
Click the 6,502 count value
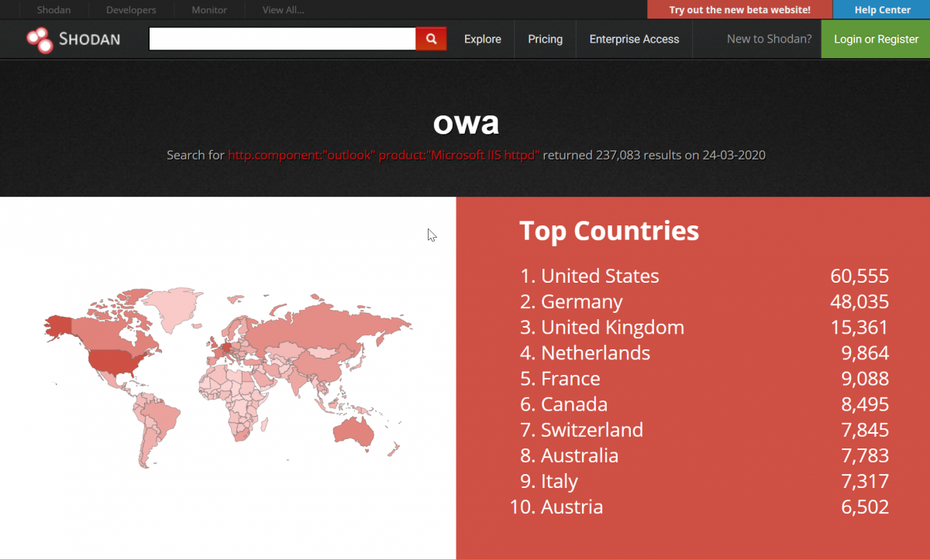coord(865,507)
